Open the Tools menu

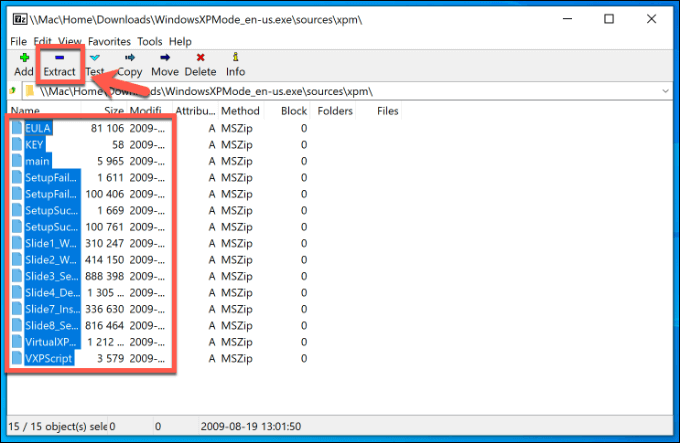coord(150,42)
